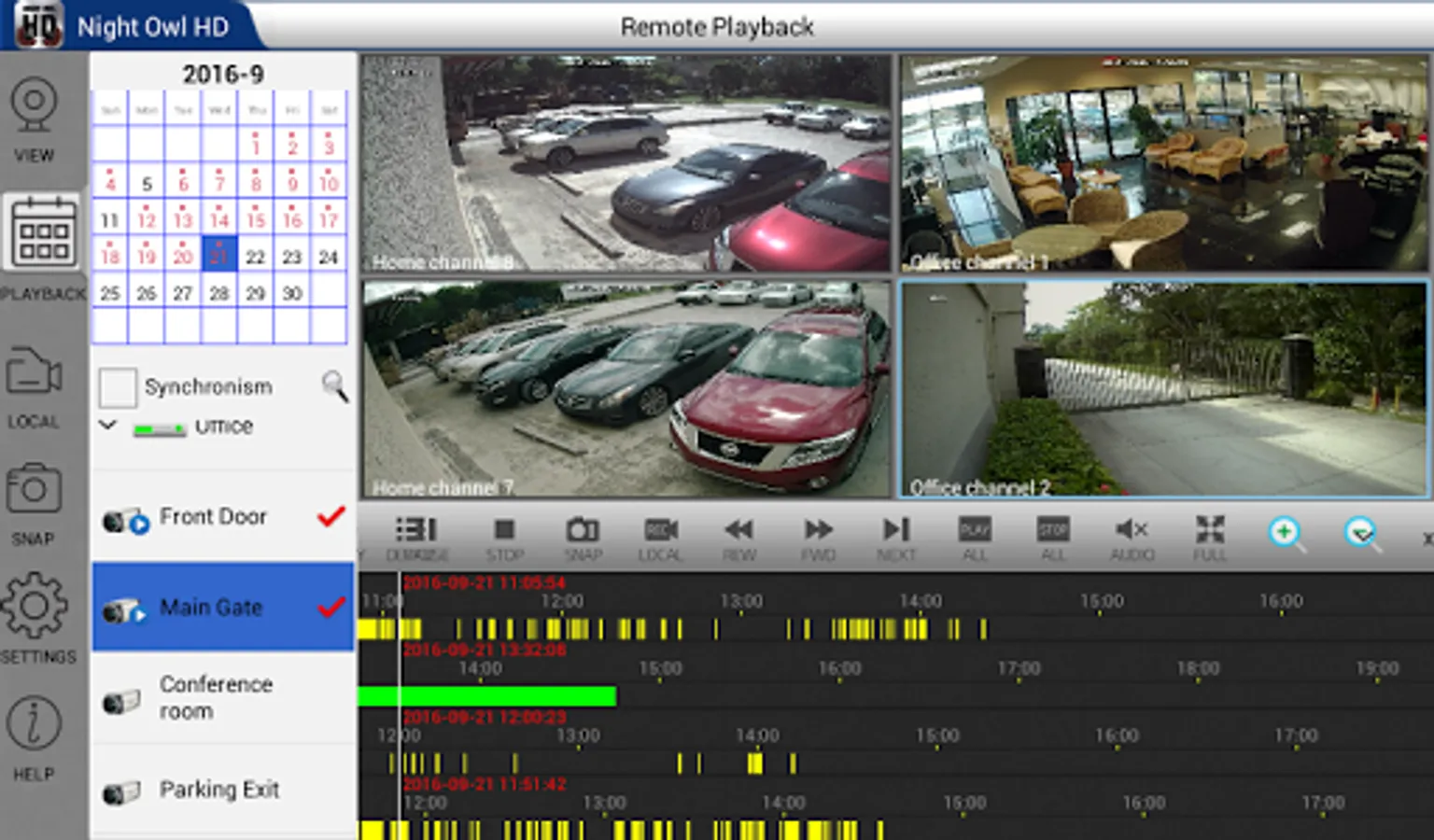This screenshot has height=840, width=1434.
Task: Pick September 22 on the calendar
Action: 255,257
